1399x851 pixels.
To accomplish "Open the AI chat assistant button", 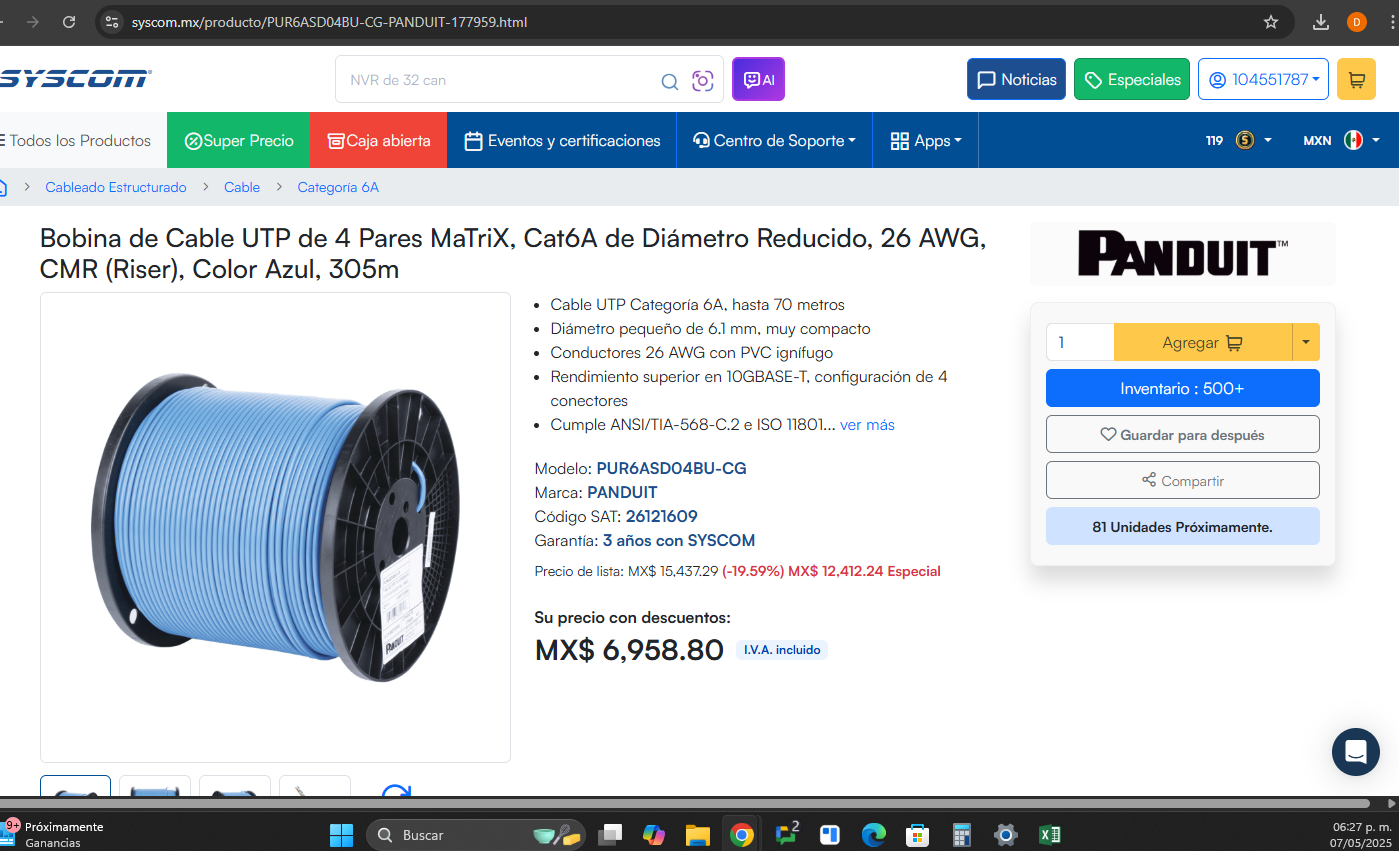I will pyautogui.click(x=758, y=79).
